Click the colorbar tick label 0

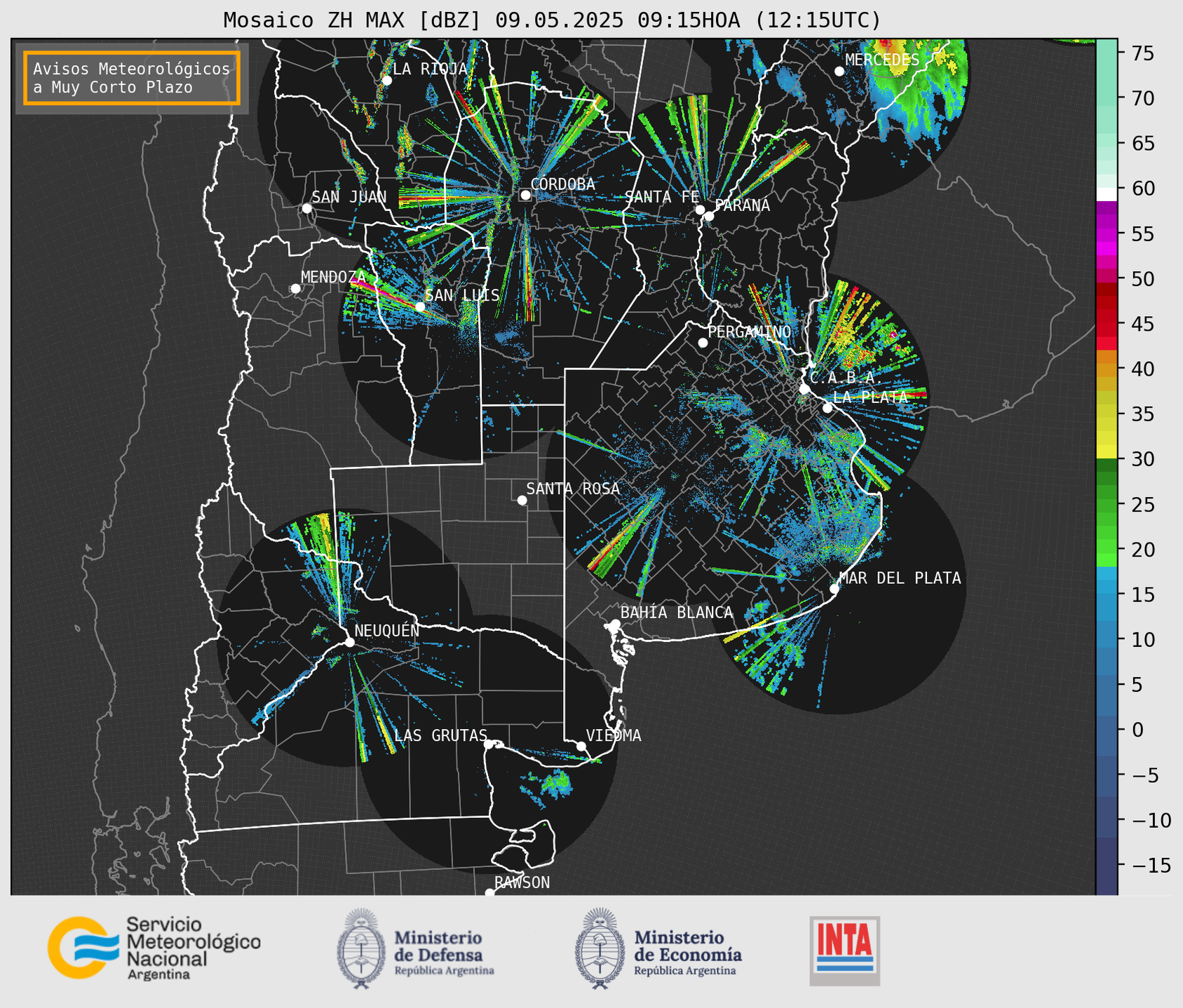tap(1137, 730)
